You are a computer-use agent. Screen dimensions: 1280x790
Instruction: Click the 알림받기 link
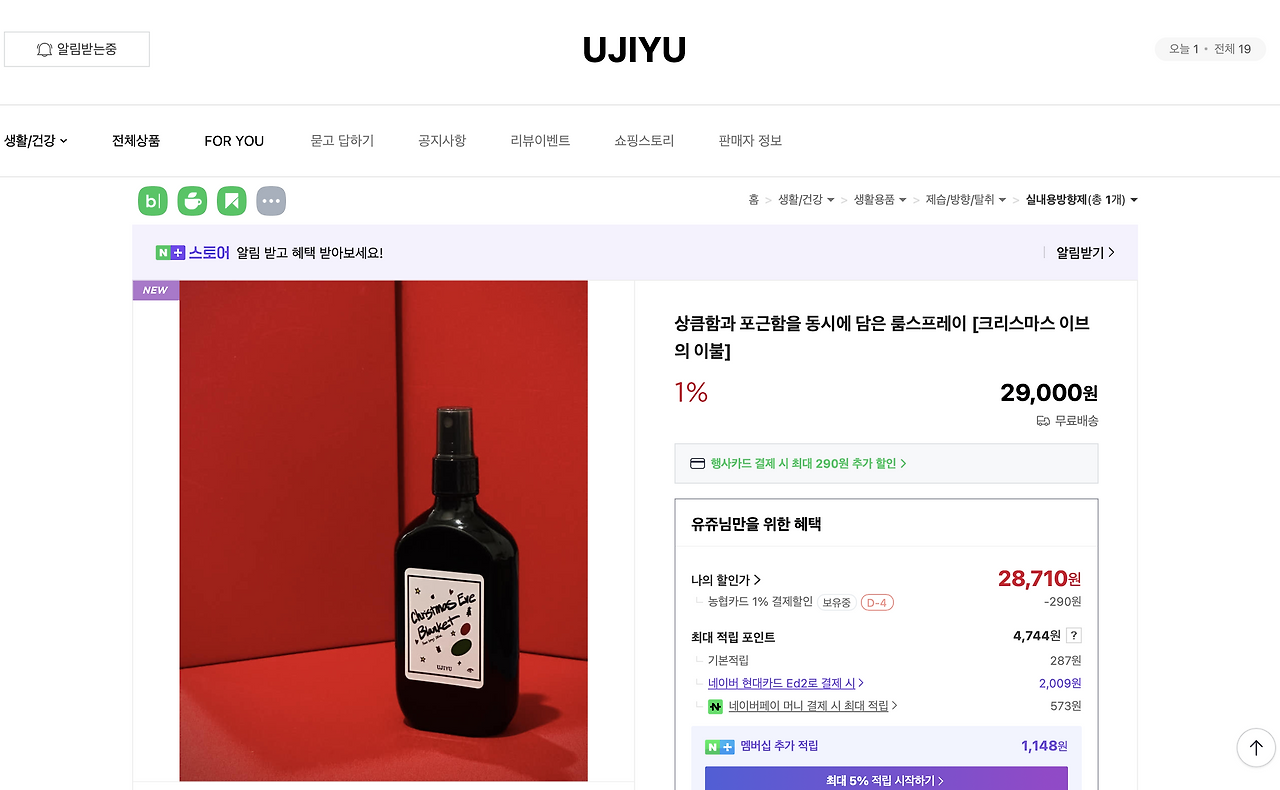[x=1085, y=253]
